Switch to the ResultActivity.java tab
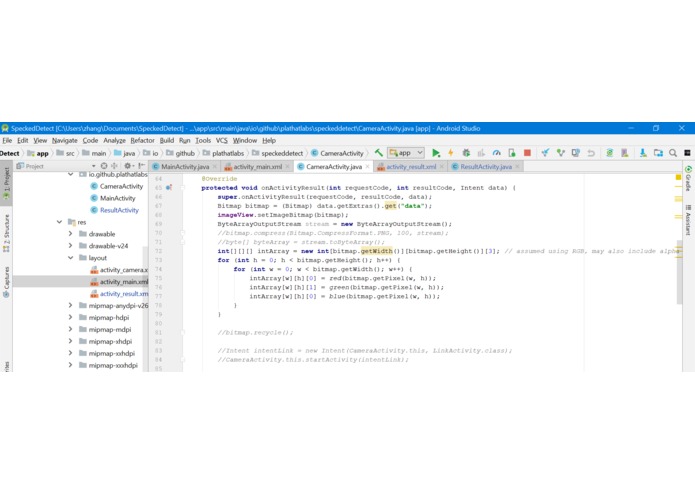695x494 pixels. (x=486, y=167)
